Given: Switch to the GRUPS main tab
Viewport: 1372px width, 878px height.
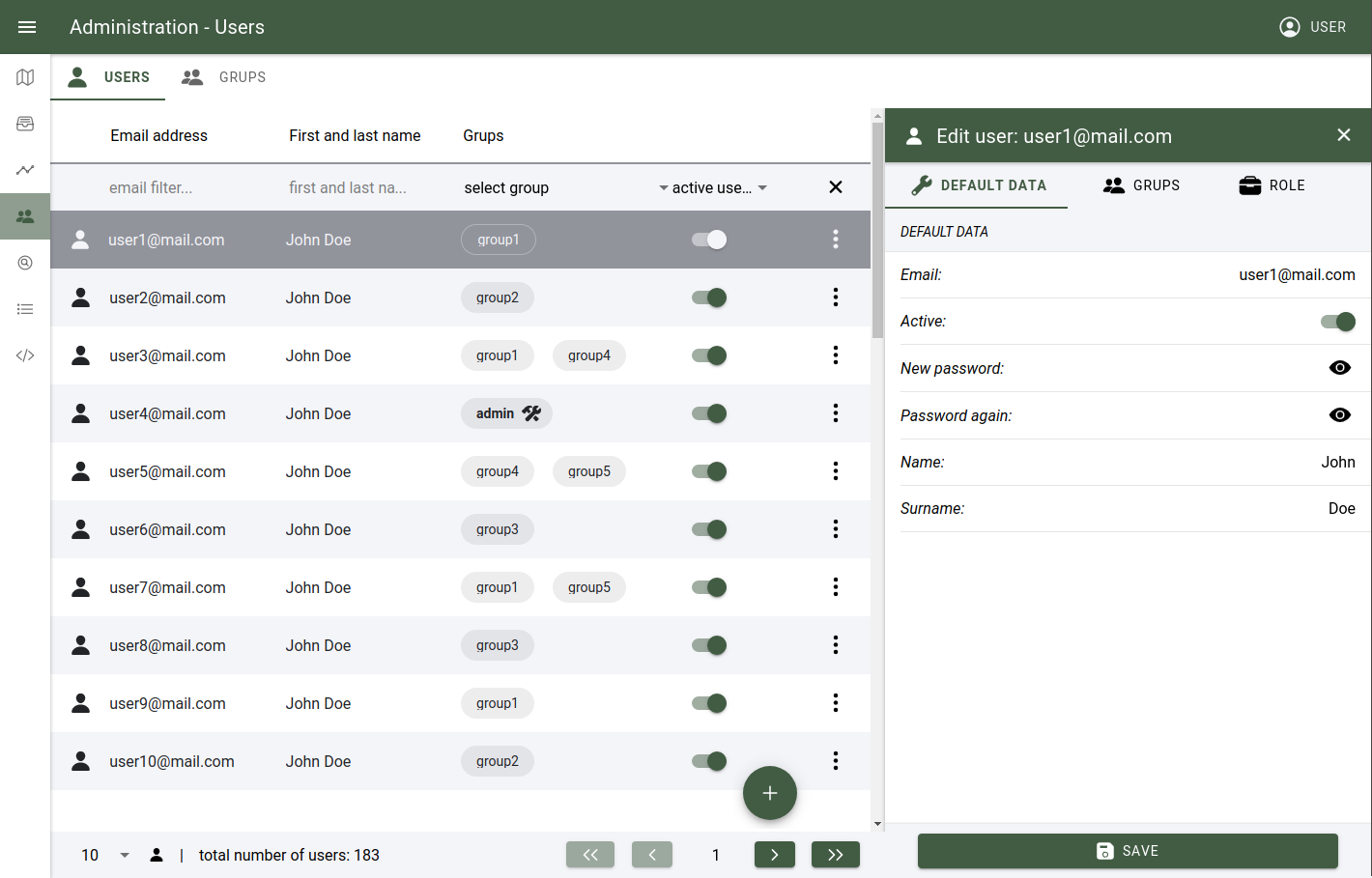Looking at the screenshot, I should point(223,77).
